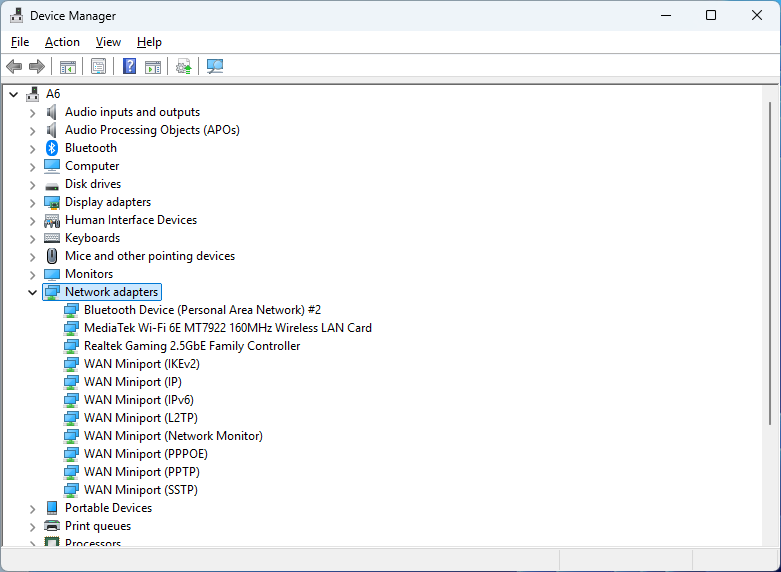Select WAN Miniport (PPTP)
The height and width of the screenshot is (572, 781).
point(141,471)
